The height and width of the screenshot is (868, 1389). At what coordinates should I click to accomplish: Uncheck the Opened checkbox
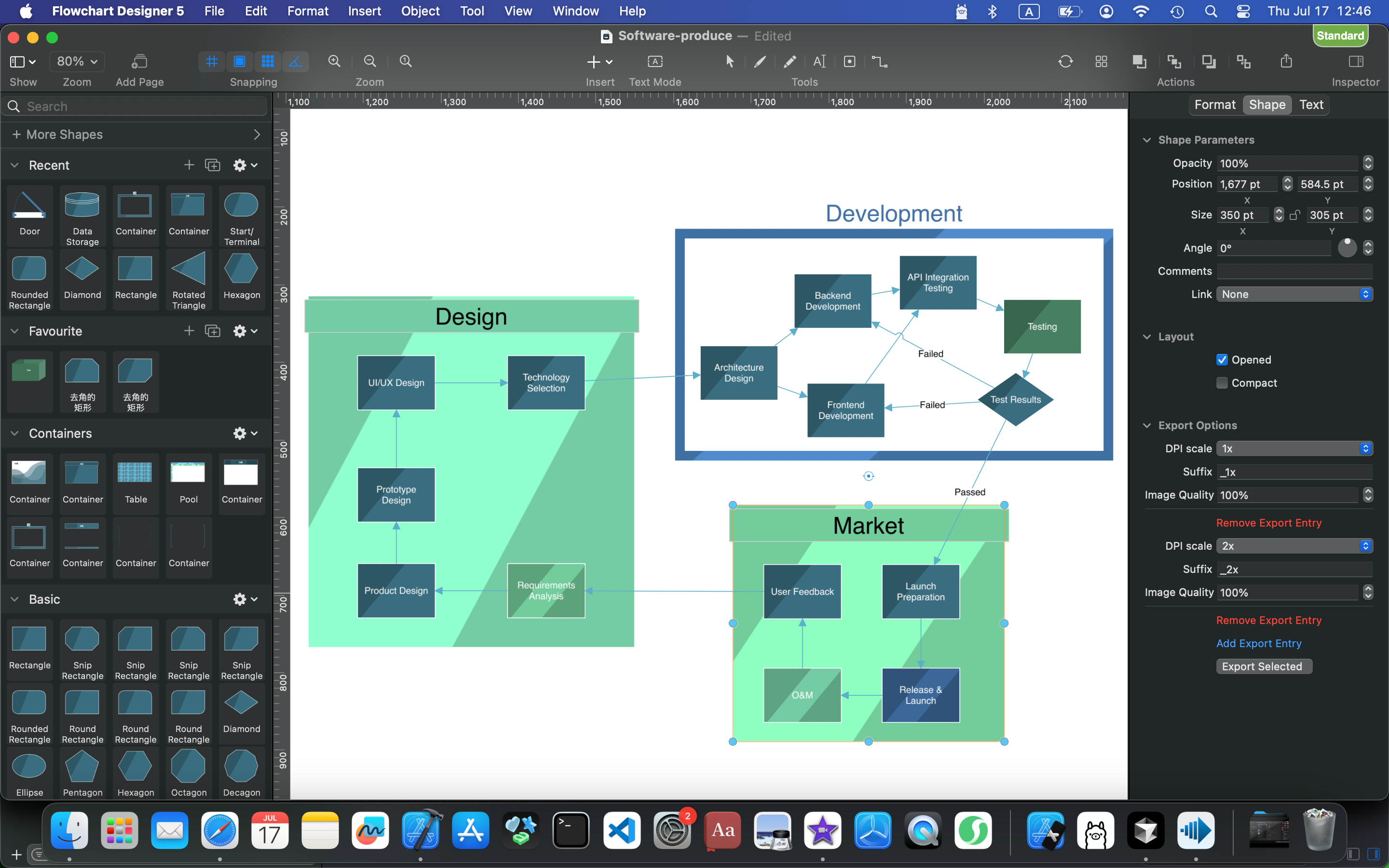(x=1222, y=360)
